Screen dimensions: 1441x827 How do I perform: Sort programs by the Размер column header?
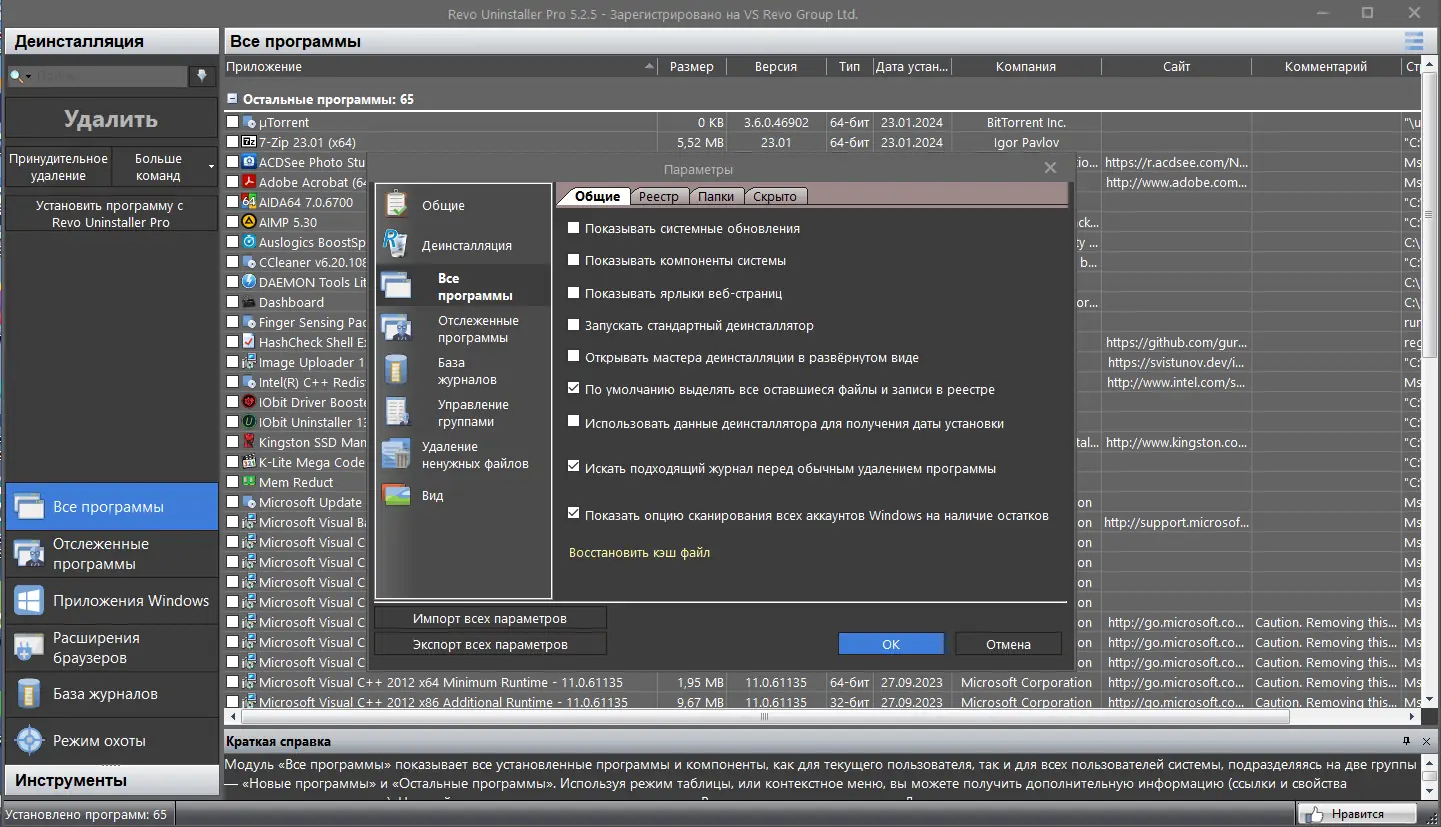pos(691,67)
